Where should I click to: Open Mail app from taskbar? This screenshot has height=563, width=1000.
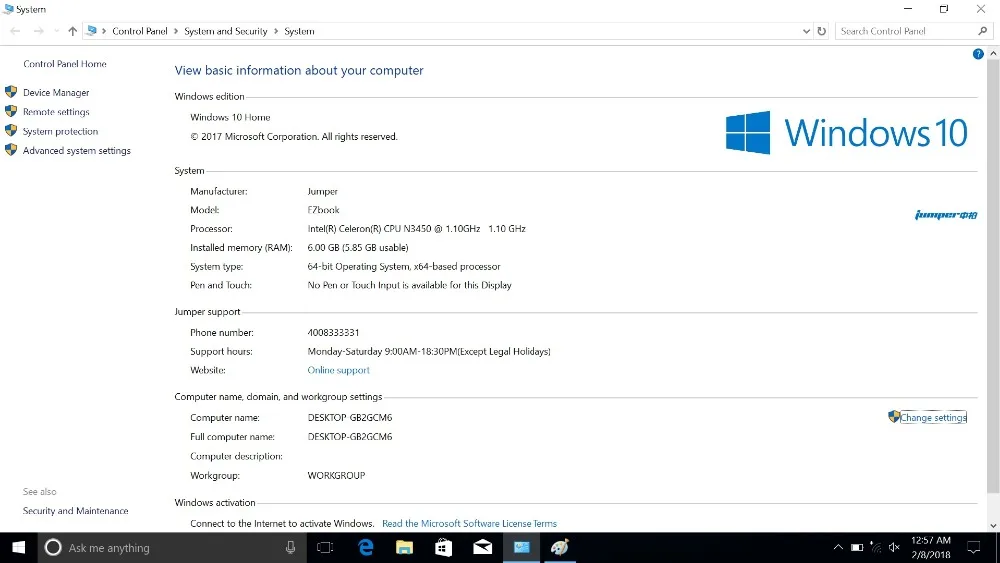tap(482, 547)
